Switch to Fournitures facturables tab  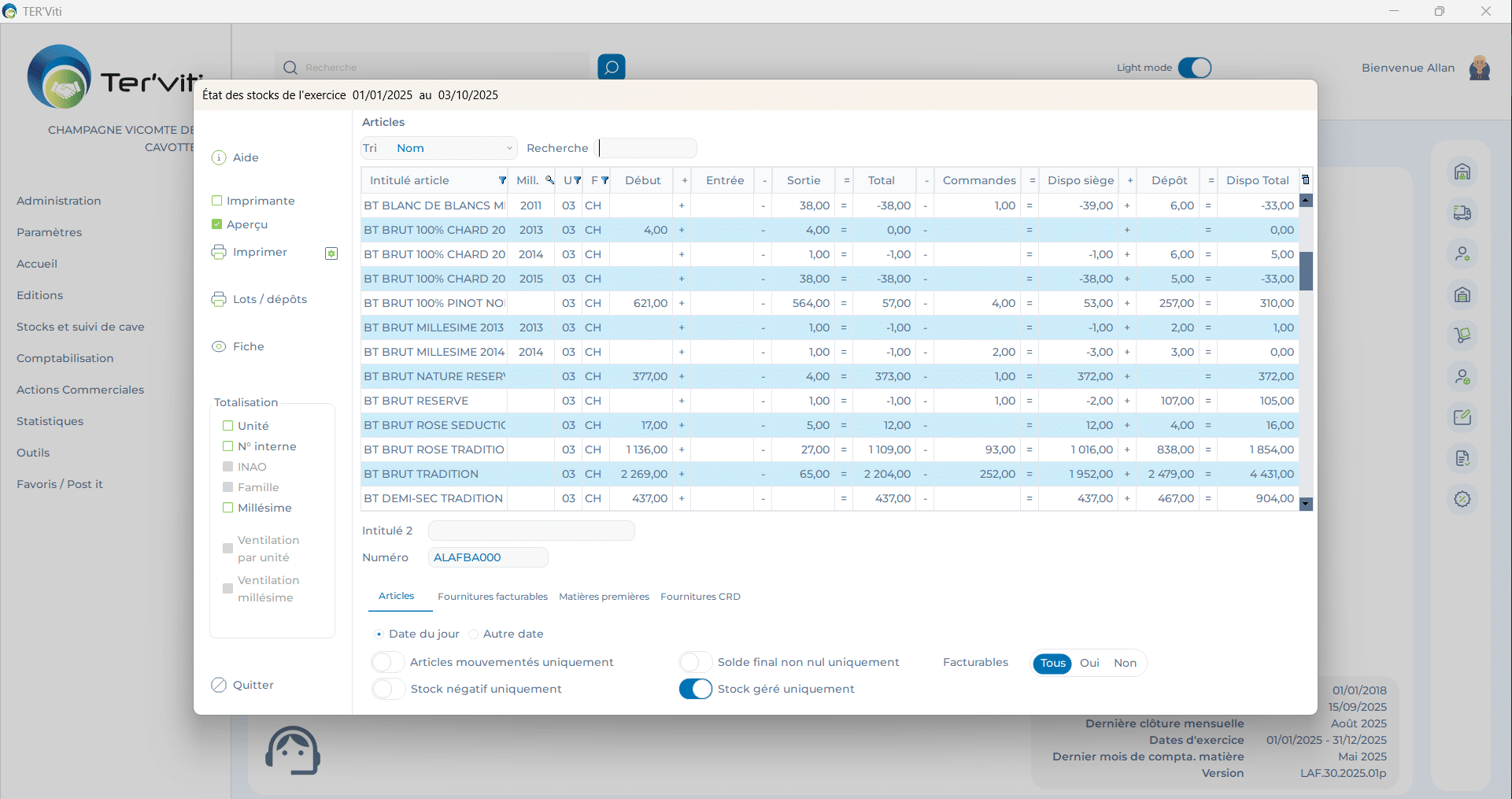click(492, 597)
